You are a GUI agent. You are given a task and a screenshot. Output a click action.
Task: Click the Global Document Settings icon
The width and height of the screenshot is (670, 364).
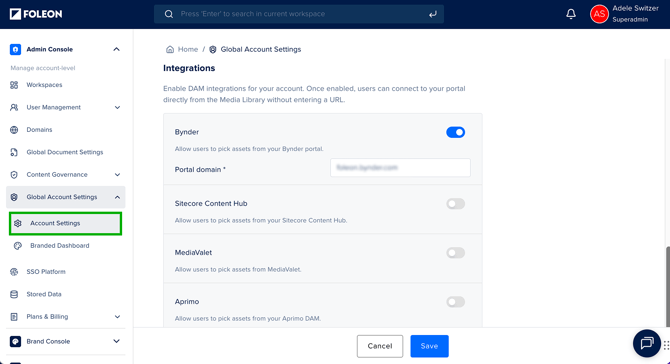point(14,152)
